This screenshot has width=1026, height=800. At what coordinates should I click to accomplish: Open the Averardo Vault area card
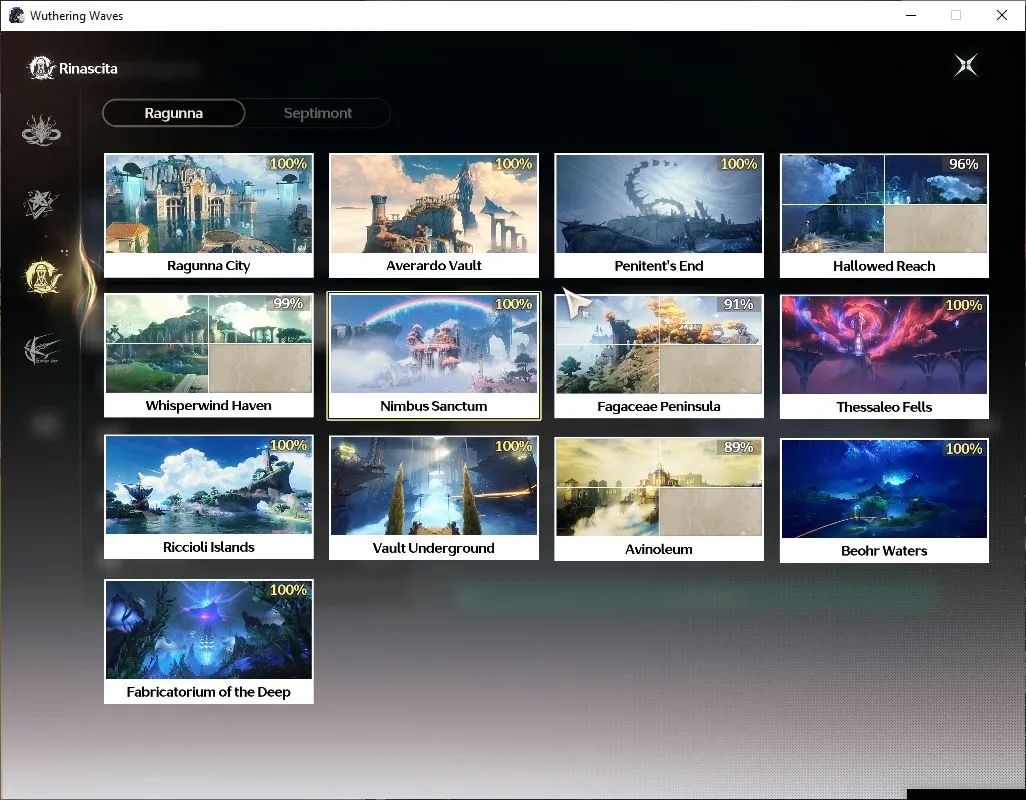[434, 215]
